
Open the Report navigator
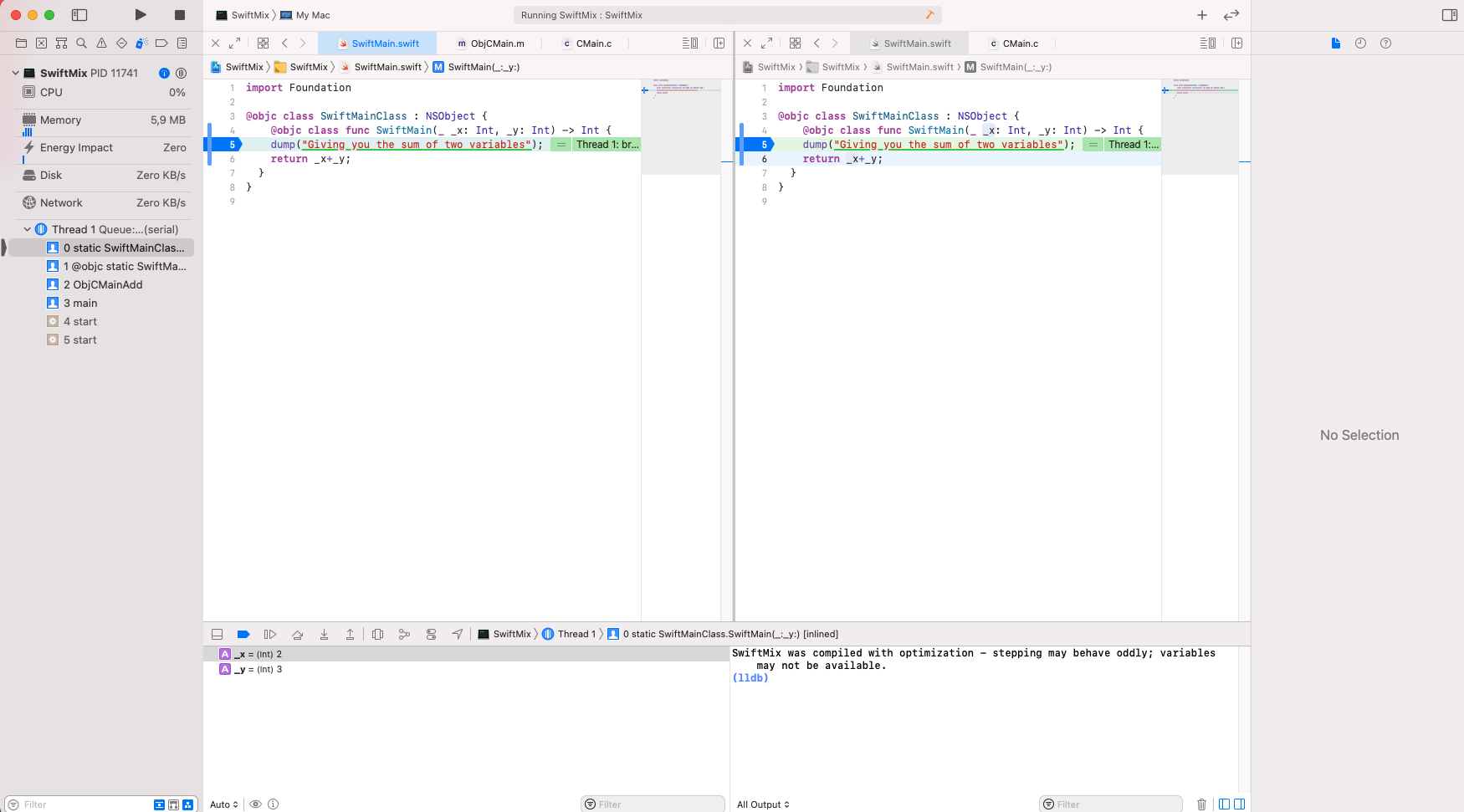(182, 43)
